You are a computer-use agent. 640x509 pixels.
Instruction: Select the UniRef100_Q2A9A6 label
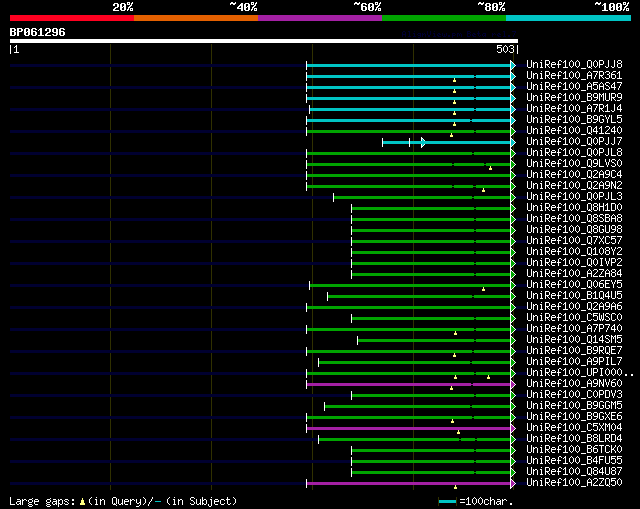pyautogui.click(x=574, y=307)
